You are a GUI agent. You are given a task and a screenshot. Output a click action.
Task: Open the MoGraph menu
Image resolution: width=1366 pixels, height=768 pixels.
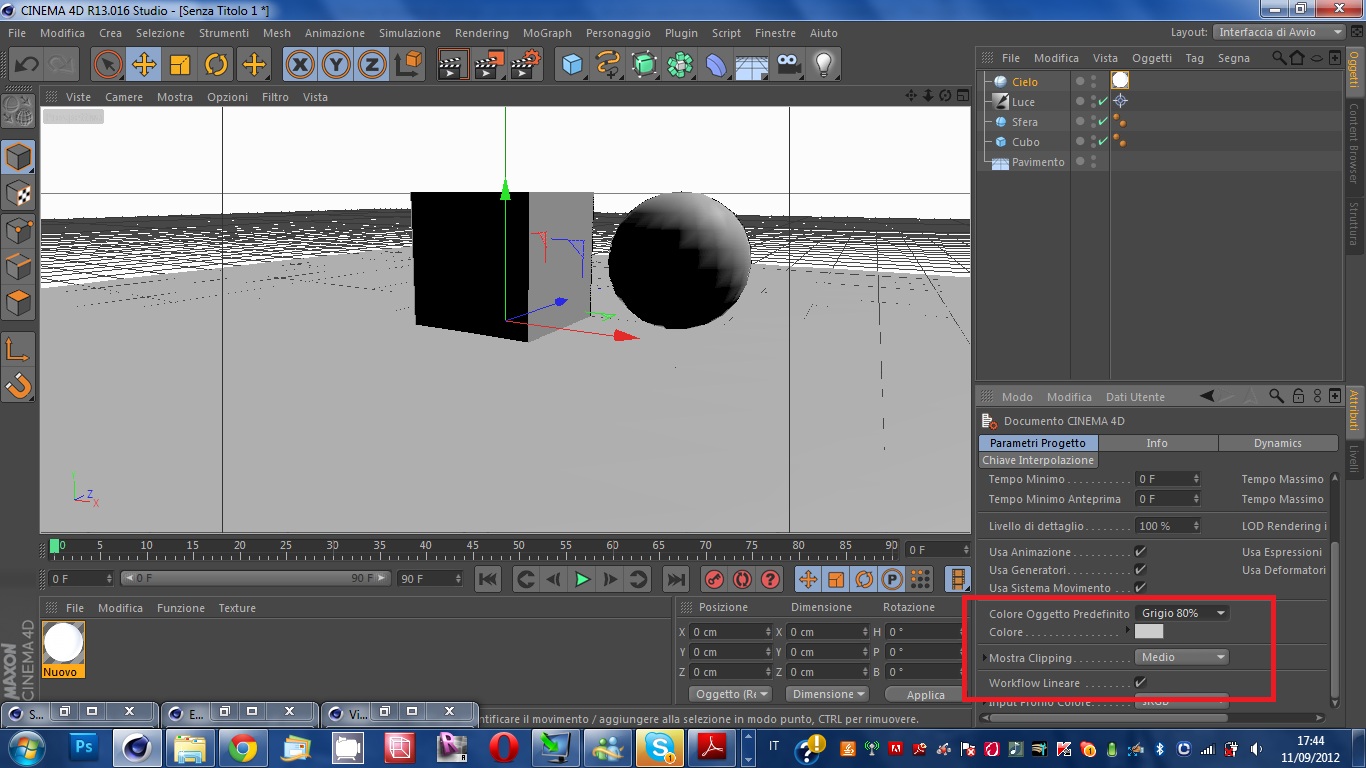pyautogui.click(x=547, y=33)
